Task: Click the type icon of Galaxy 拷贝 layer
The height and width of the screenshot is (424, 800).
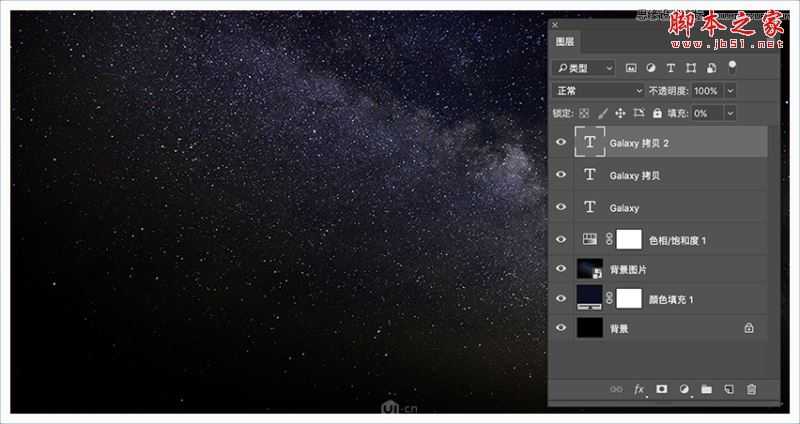Action: pyautogui.click(x=590, y=175)
